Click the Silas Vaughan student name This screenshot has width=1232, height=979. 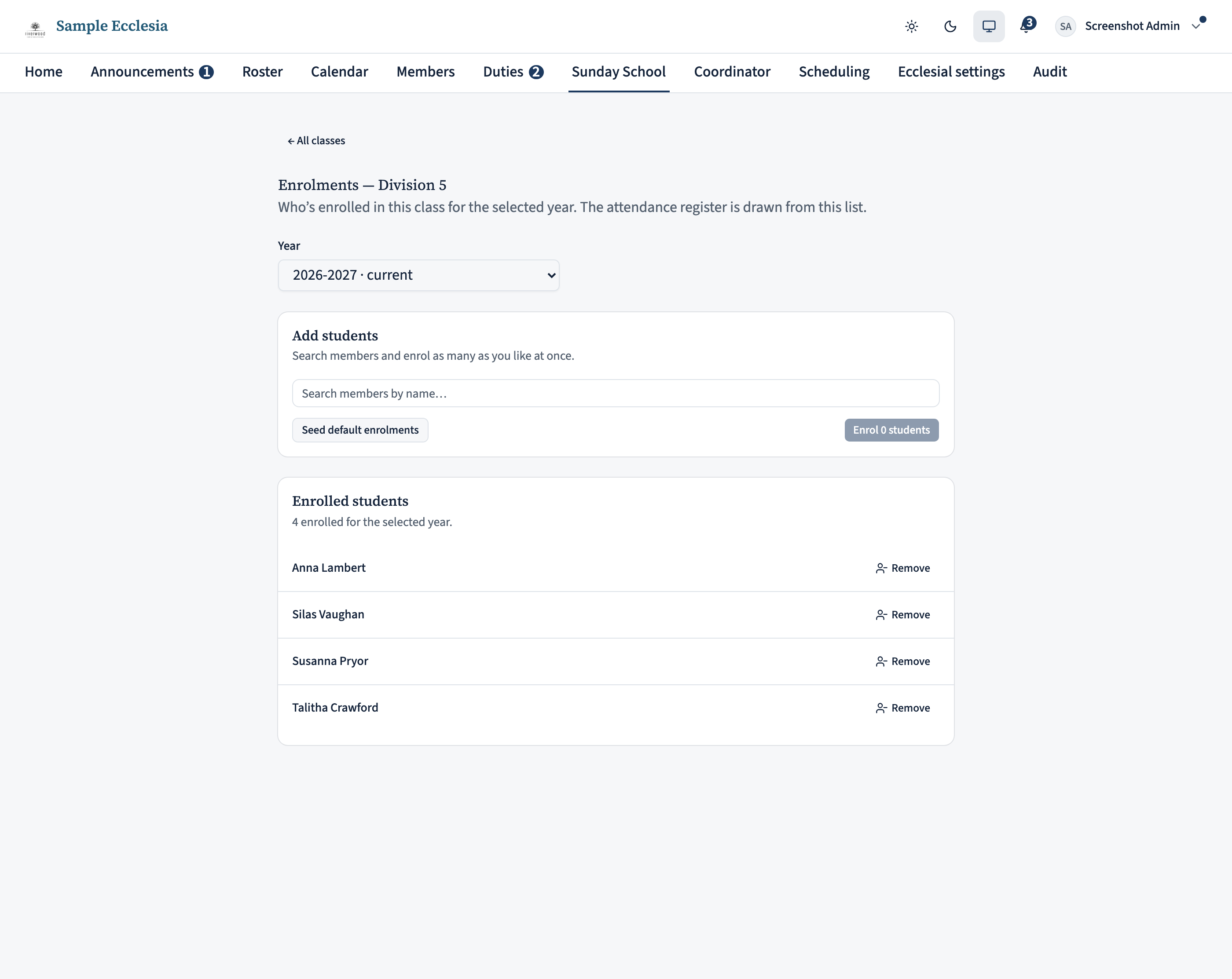(x=328, y=614)
